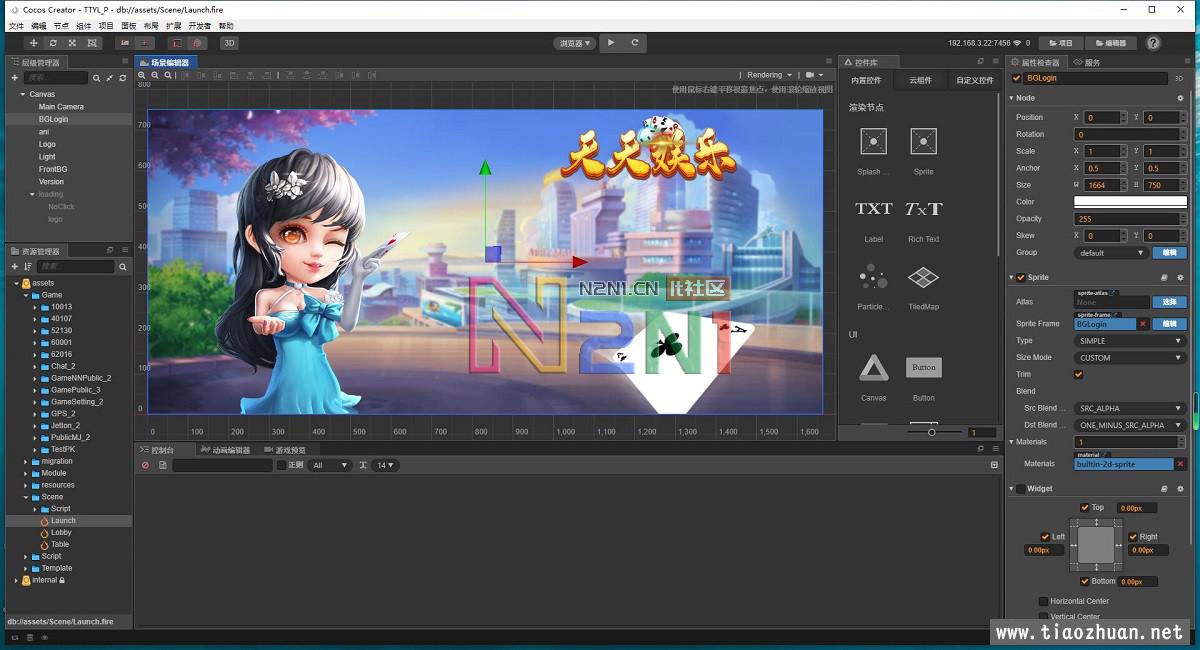Add a TiledMap node from the library
This screenshot has width=1200, height=650.
923,276
